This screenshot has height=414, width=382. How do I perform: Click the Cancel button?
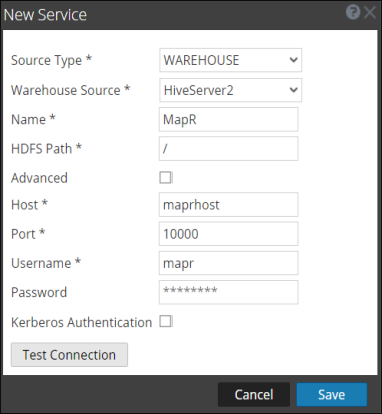[254, 394]
